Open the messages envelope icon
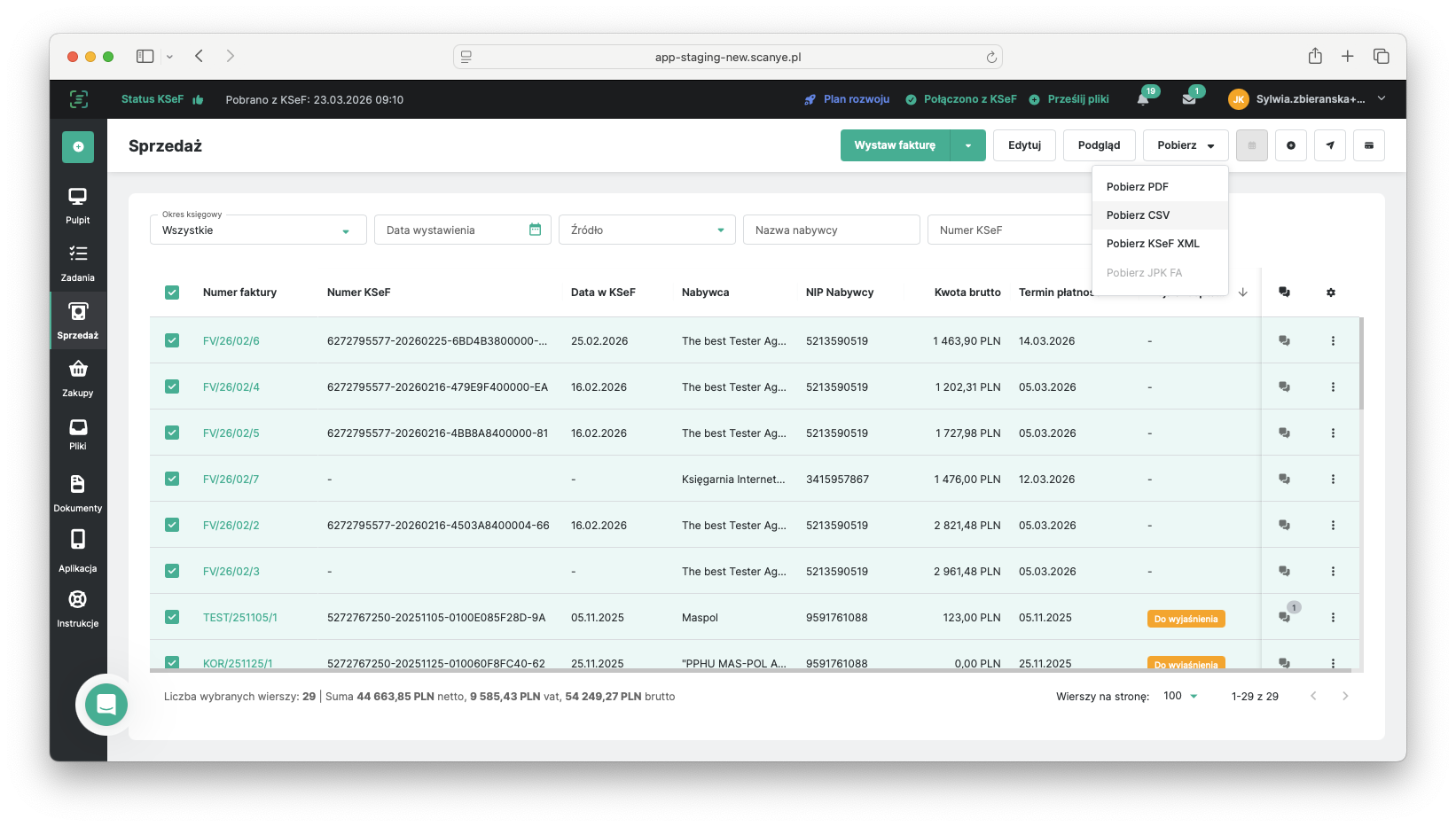Viewport: 1456px width, 827px height. 1189,99
